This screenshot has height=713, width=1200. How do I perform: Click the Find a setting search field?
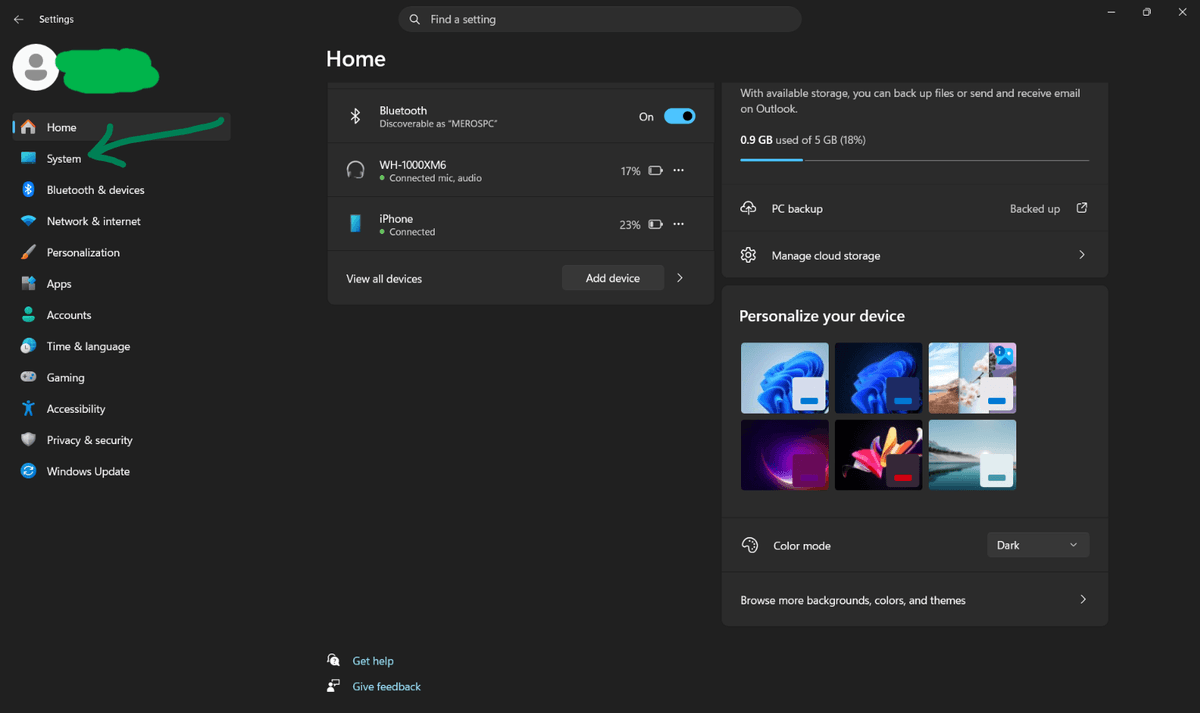pos(600,19)
